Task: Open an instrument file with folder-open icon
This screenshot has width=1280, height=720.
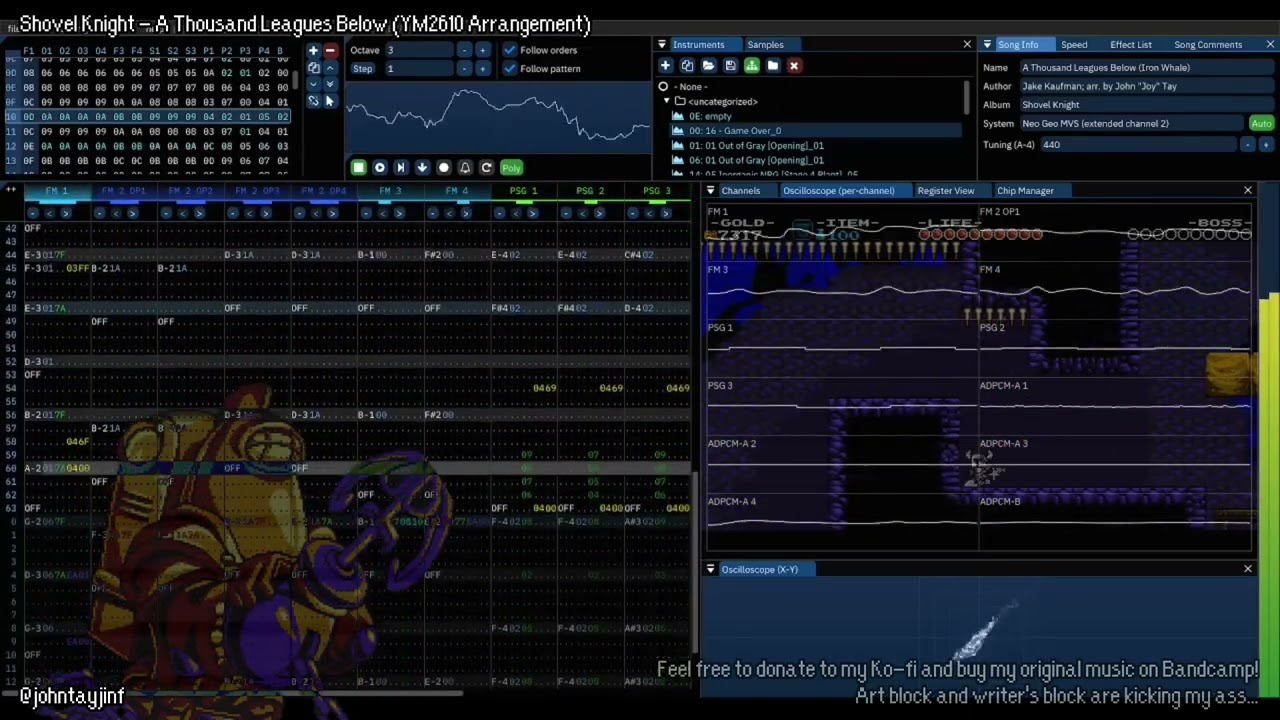Action: [708, 66]
